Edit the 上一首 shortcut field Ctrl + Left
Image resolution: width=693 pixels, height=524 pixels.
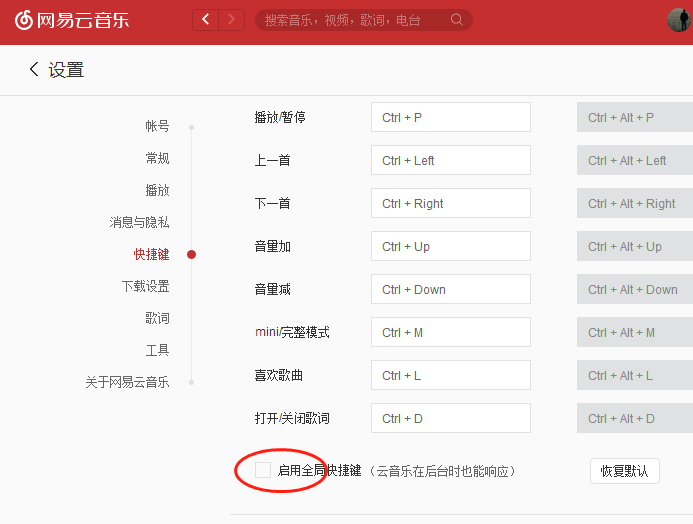(x=451, y=160)
